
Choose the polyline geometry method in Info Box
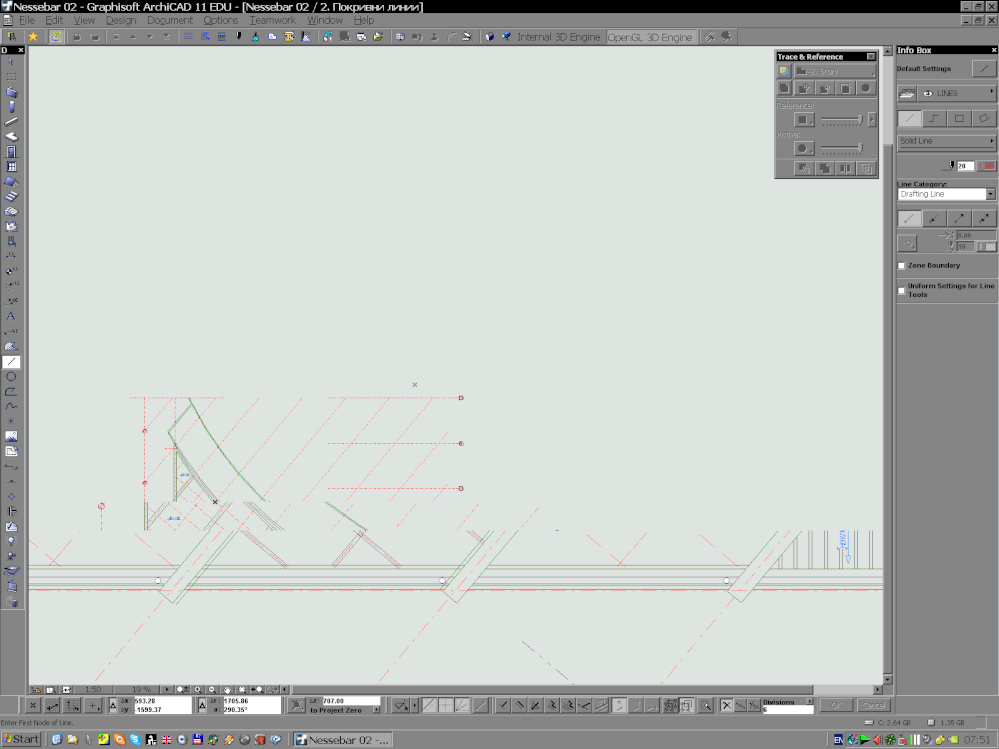(x=934, y=118)
